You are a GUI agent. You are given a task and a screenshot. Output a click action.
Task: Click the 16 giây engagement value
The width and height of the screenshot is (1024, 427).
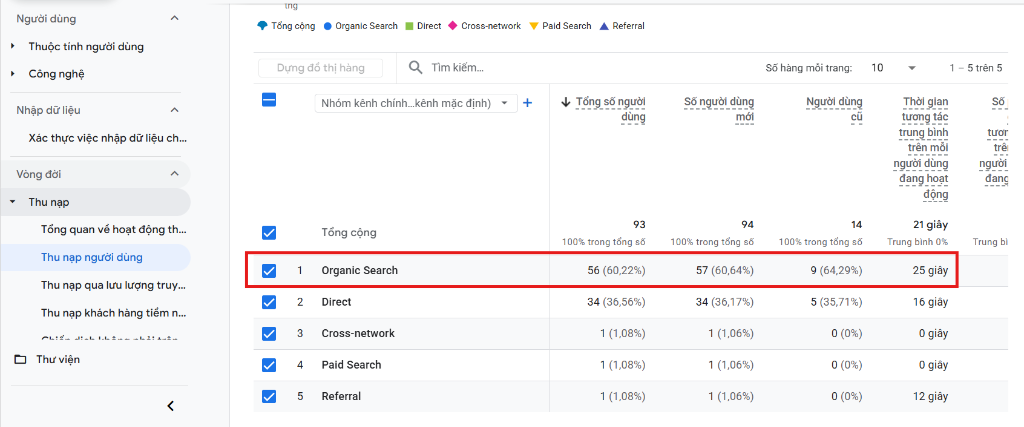pyautogui.click(x=930, y=302)
